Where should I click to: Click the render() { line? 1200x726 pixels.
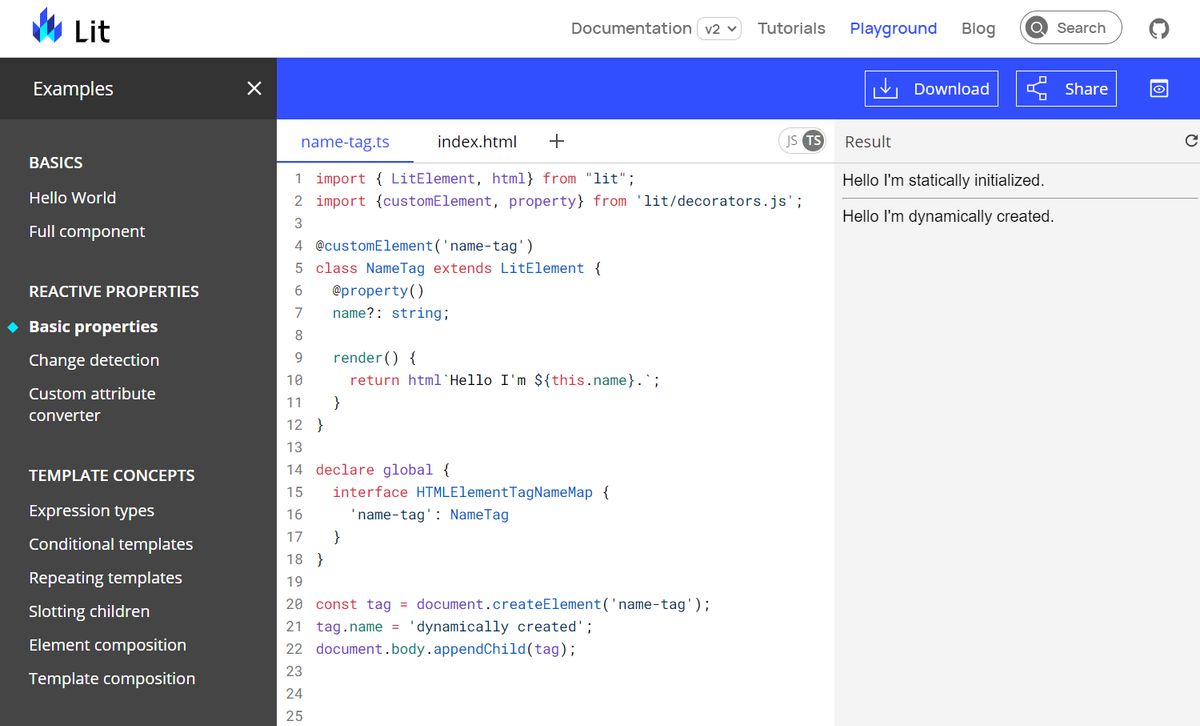click(374, 358)
